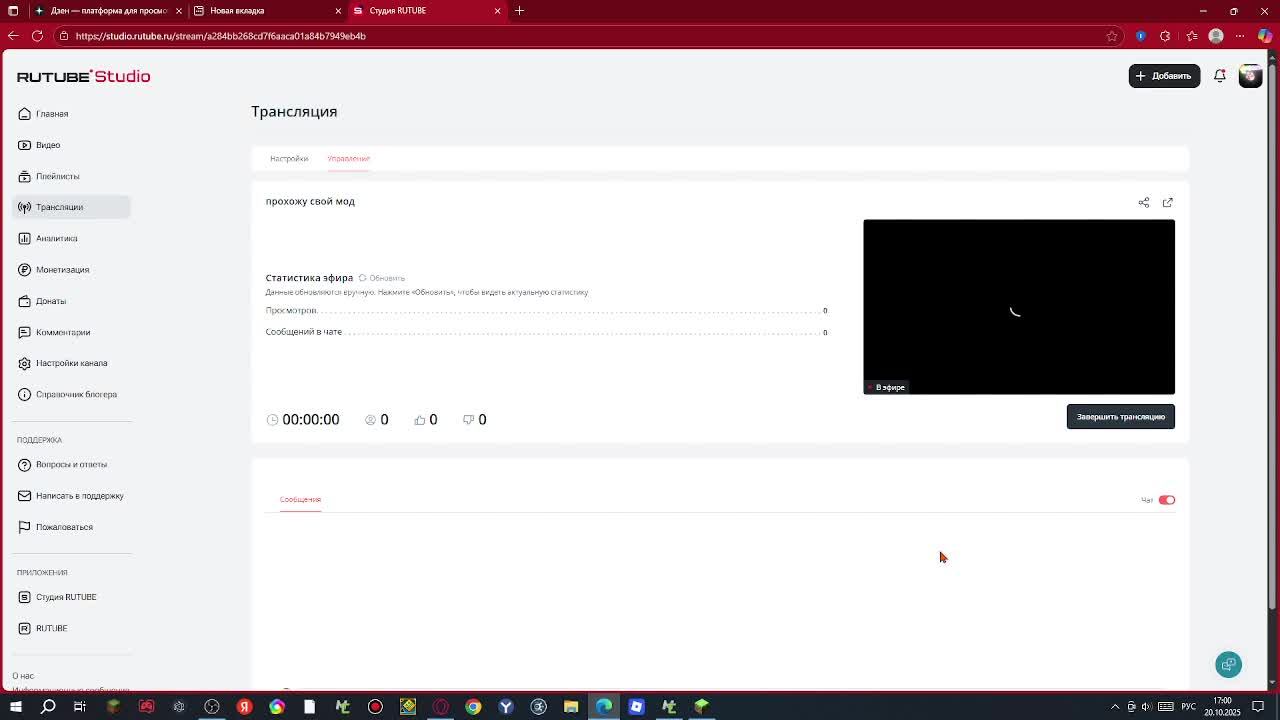Open the notifications bell
Viewport: 1280px width, 720px height.
(1219, 76)
